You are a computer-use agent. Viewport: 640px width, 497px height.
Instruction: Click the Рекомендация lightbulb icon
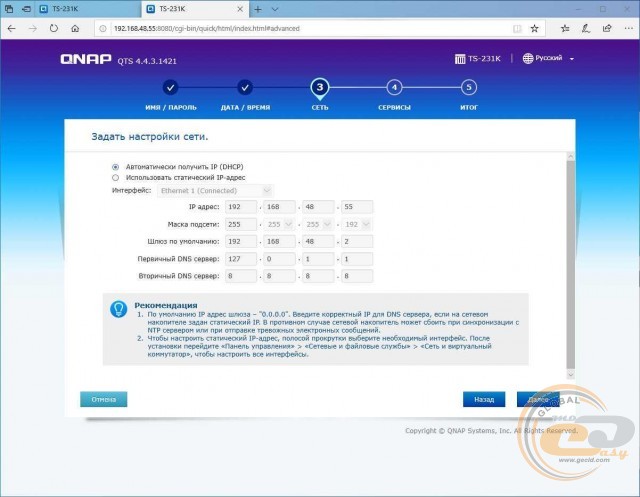click(118, 309)
